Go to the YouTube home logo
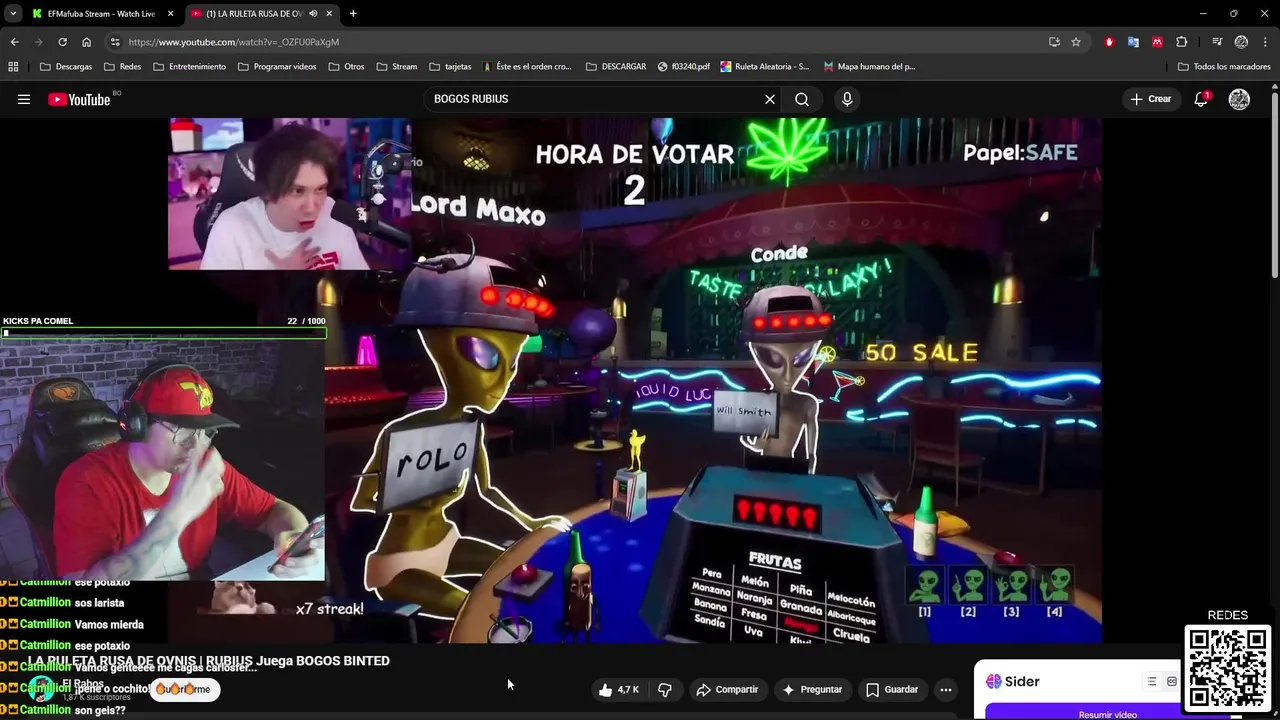Viewport: 1280px width, 720px height. point(79,99)
